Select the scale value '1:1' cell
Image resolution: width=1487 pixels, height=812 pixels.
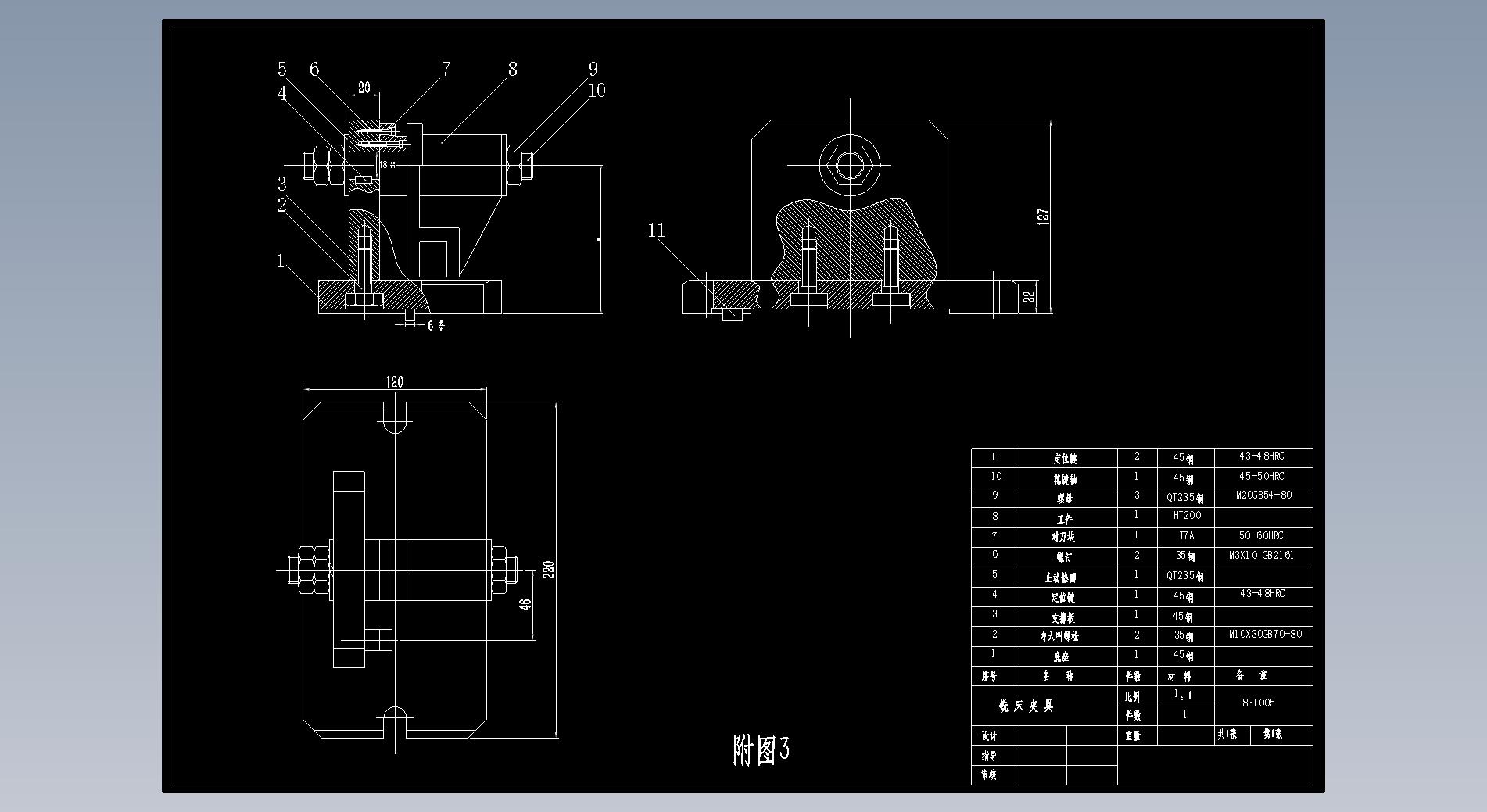pyautogui.click(x=1184, y=695)
